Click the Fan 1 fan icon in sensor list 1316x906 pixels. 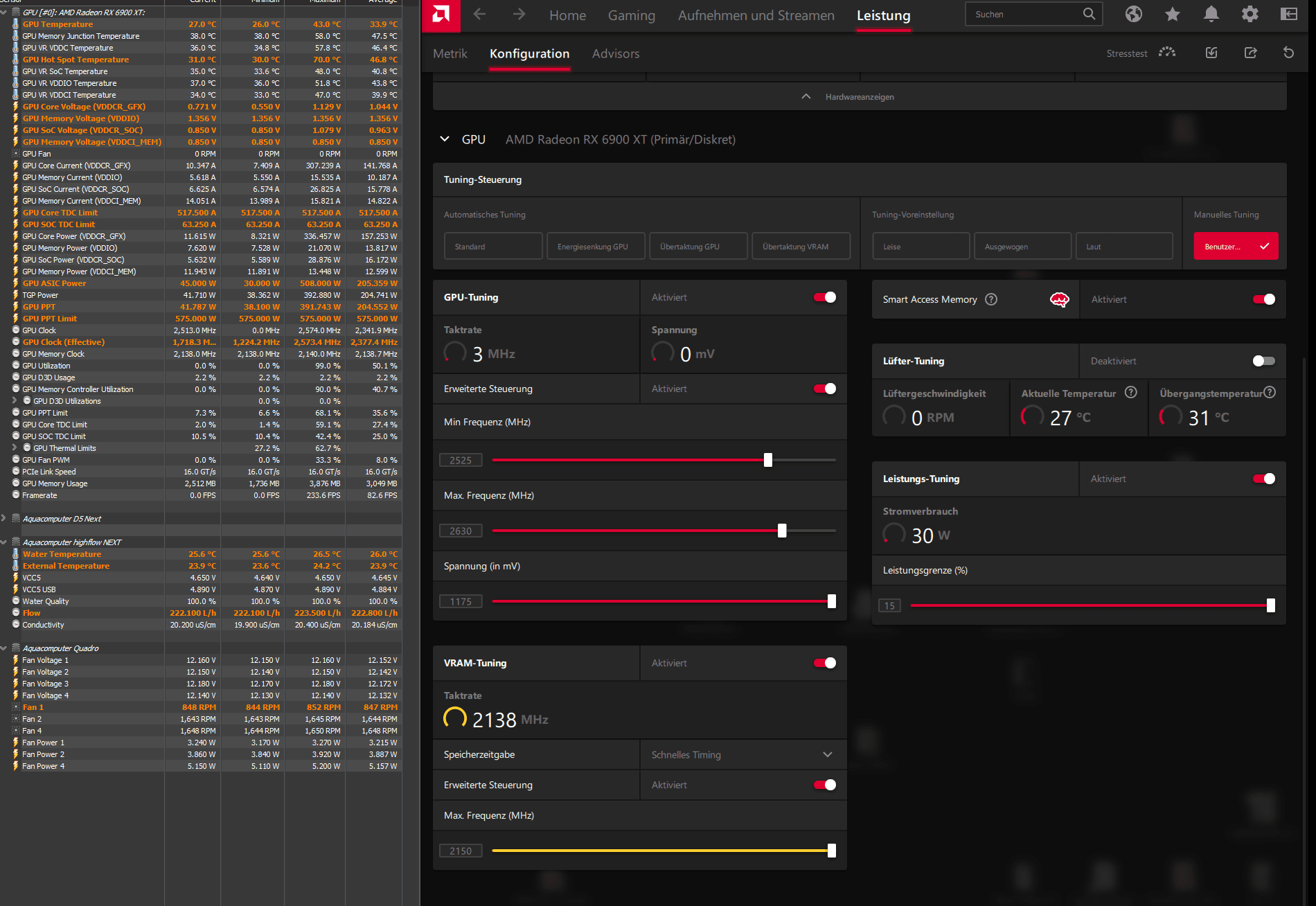pyautogui.click(x=15, y=707)
